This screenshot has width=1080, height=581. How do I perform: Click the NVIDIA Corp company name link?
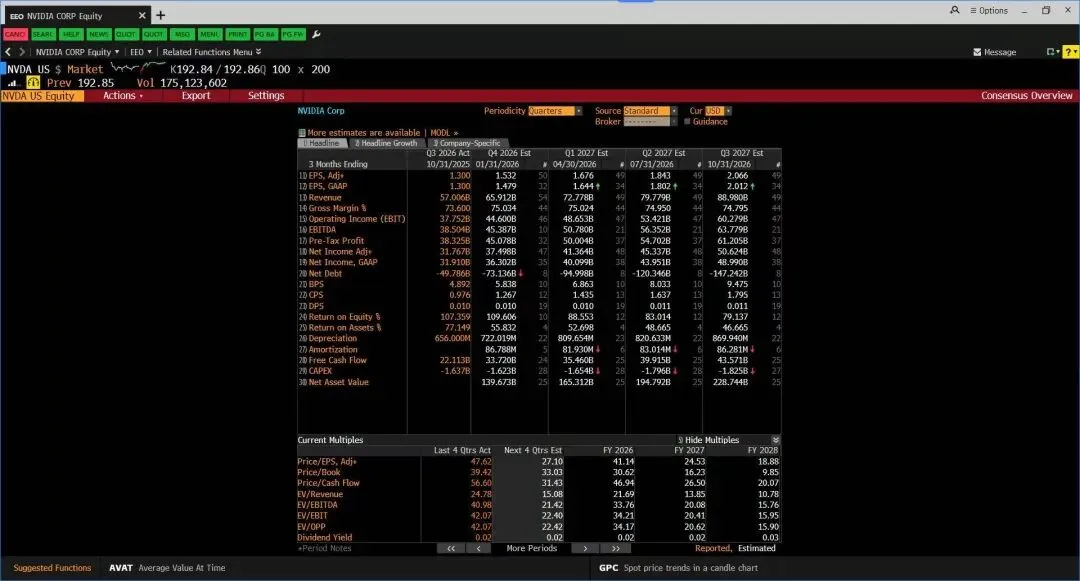(321, 111)
